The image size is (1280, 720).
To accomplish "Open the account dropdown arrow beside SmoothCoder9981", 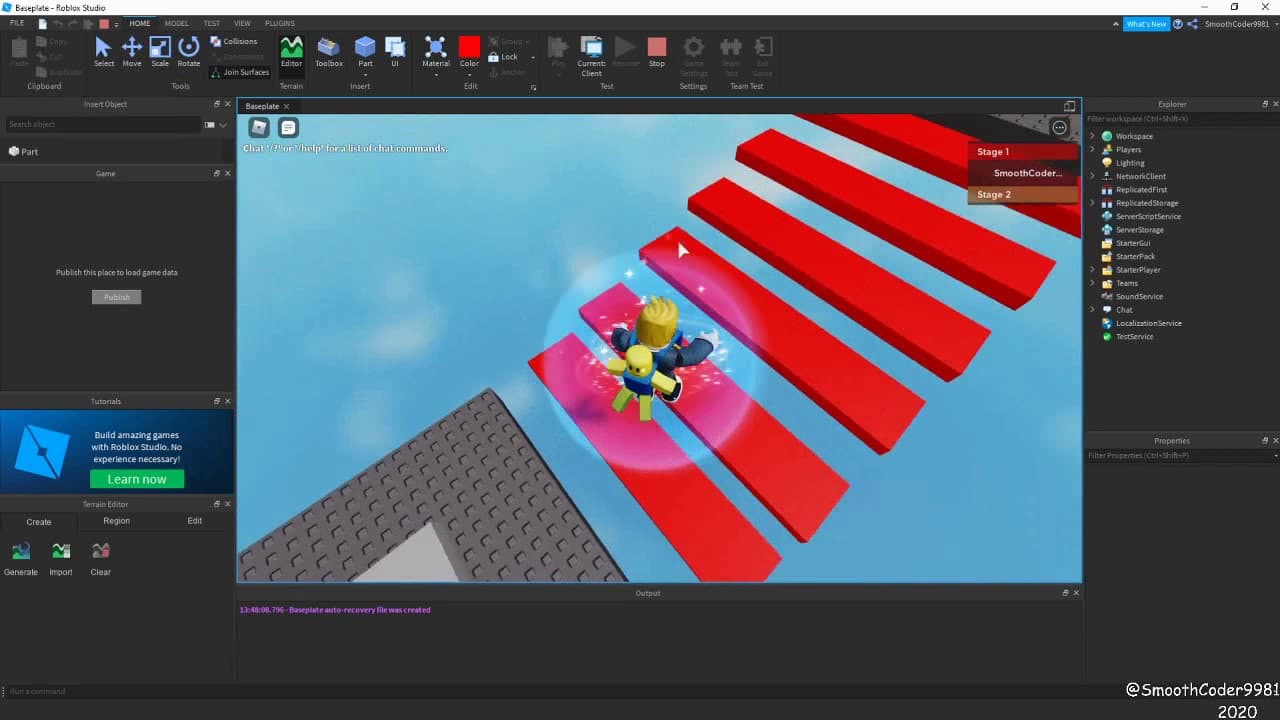I will tap(1275, 24).
